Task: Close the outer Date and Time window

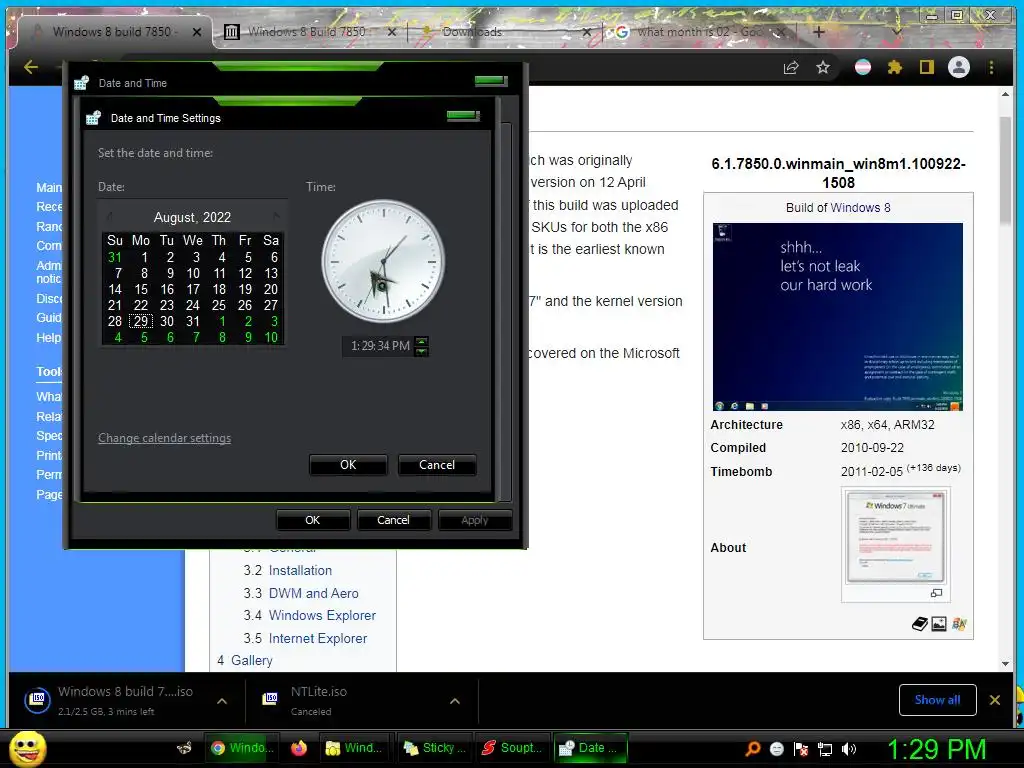Action: click(x=491, y=80)
